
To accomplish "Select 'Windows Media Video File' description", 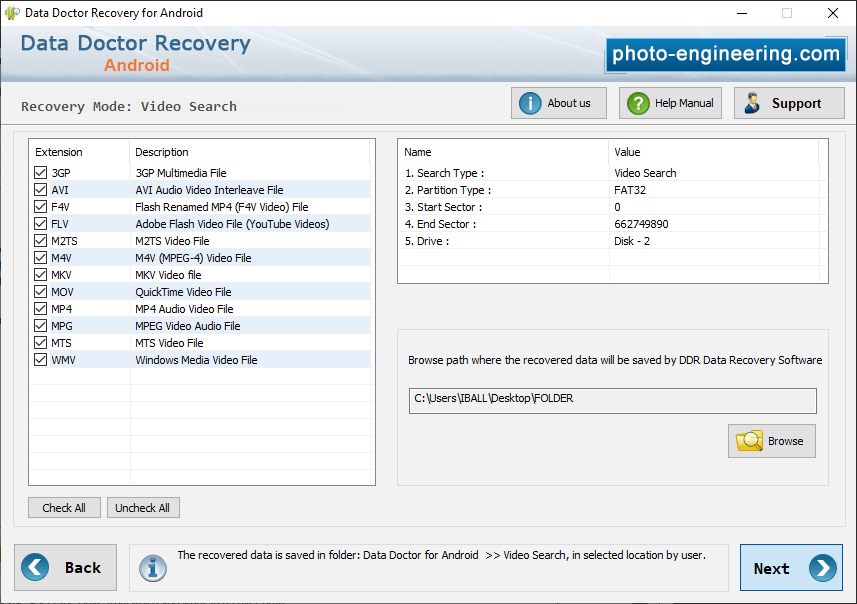I will point(196,360).
